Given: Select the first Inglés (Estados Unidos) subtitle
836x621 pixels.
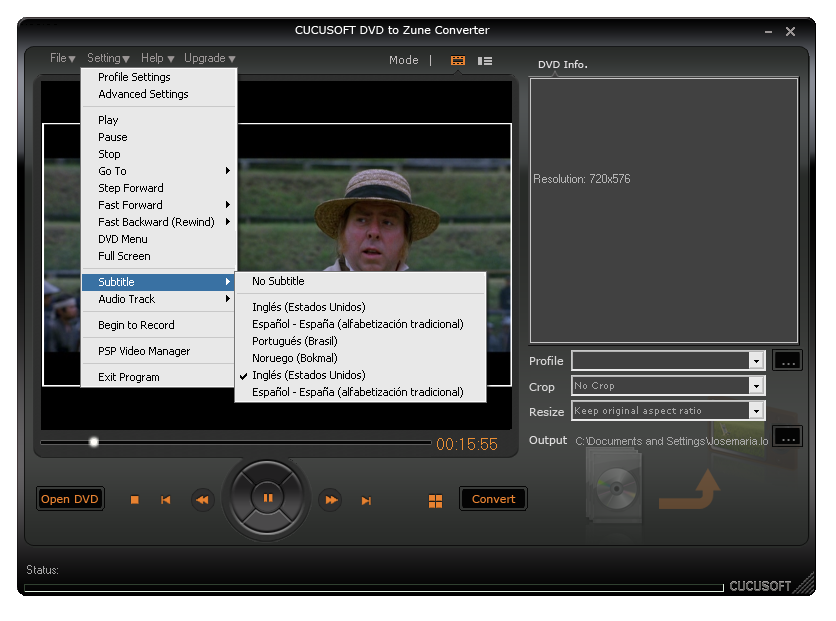Looking at the screenshot, I should coord(360,307).
